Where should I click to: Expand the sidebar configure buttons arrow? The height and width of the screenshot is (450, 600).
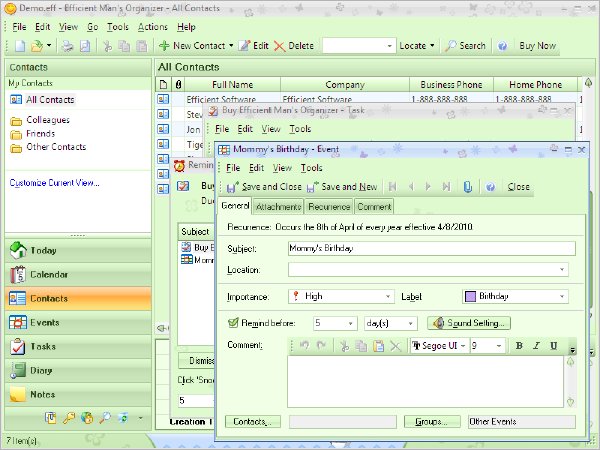(x=140, y=418)
